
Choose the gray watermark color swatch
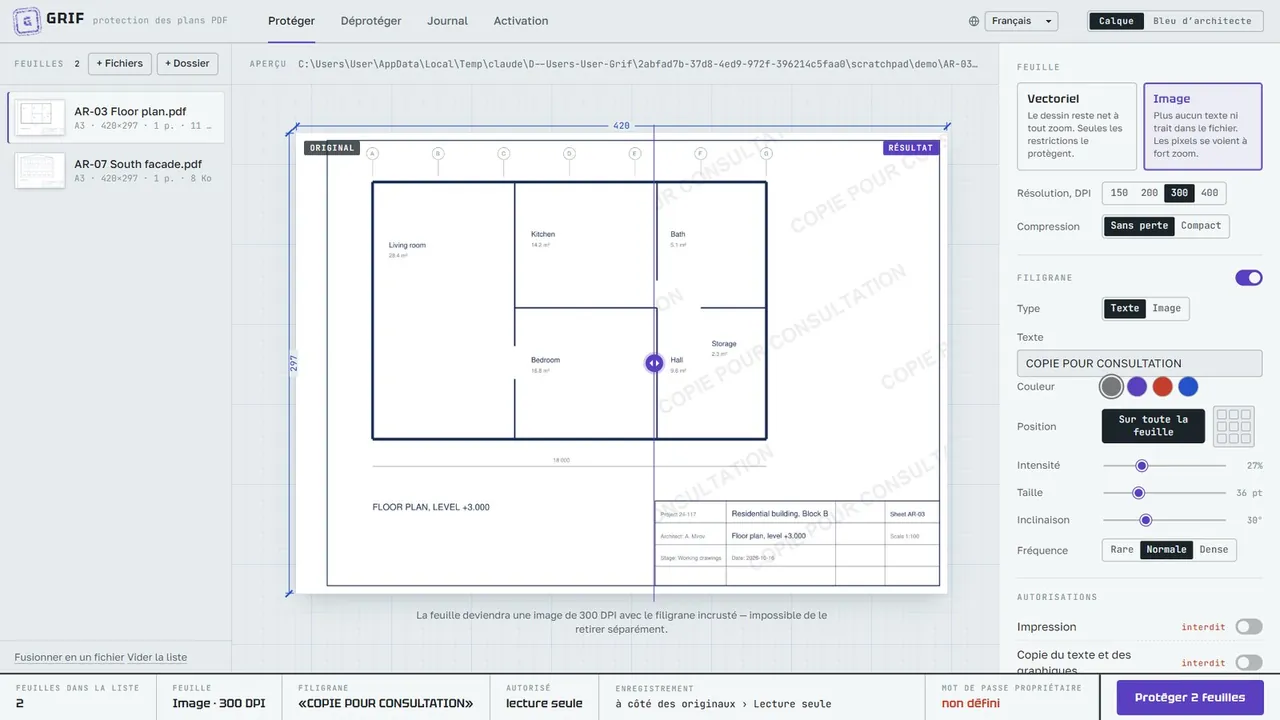pyautogui.click(x=1111, y=387)
